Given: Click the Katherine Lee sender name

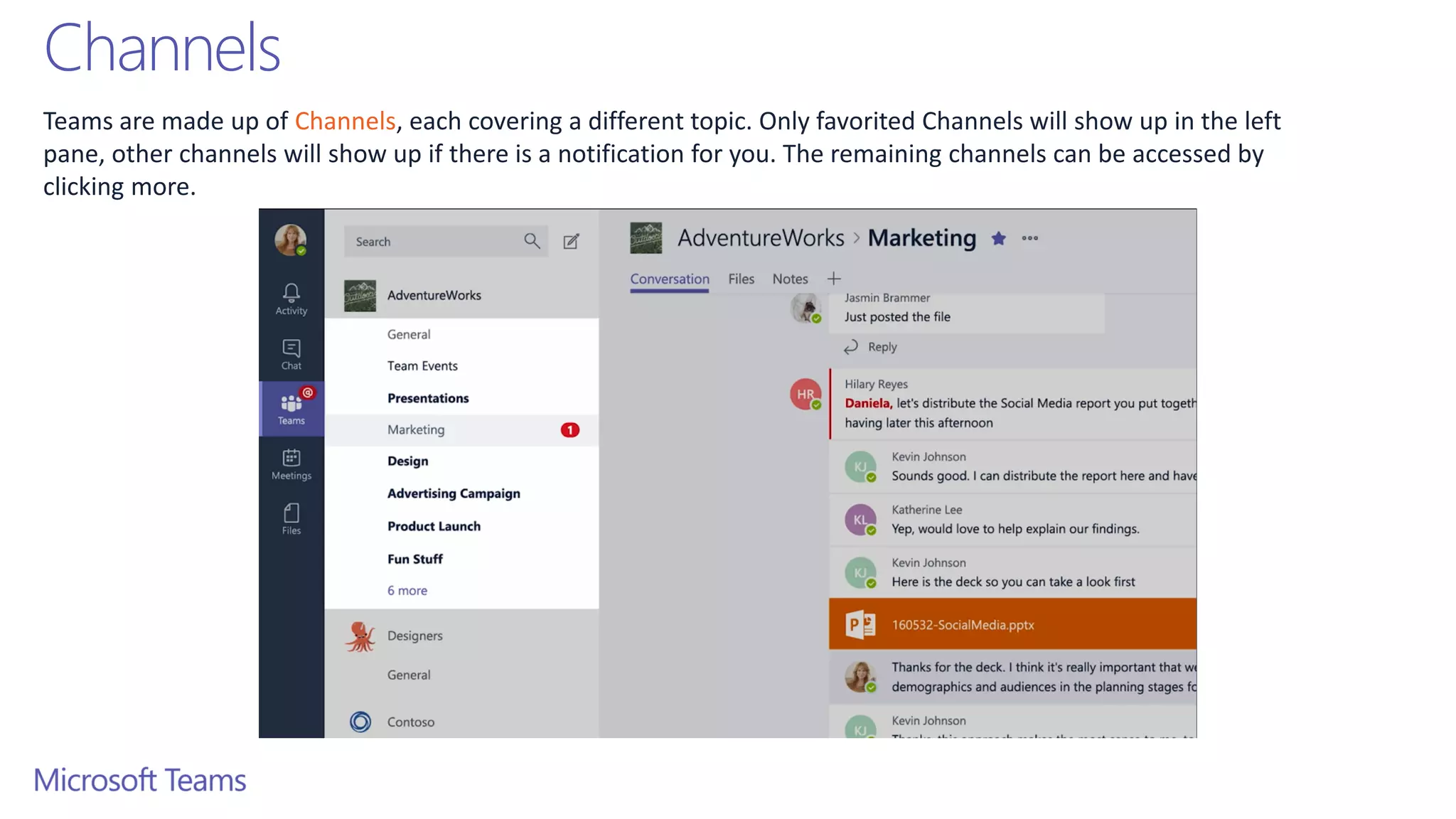Looking at the screenshot, I should 926,510.
